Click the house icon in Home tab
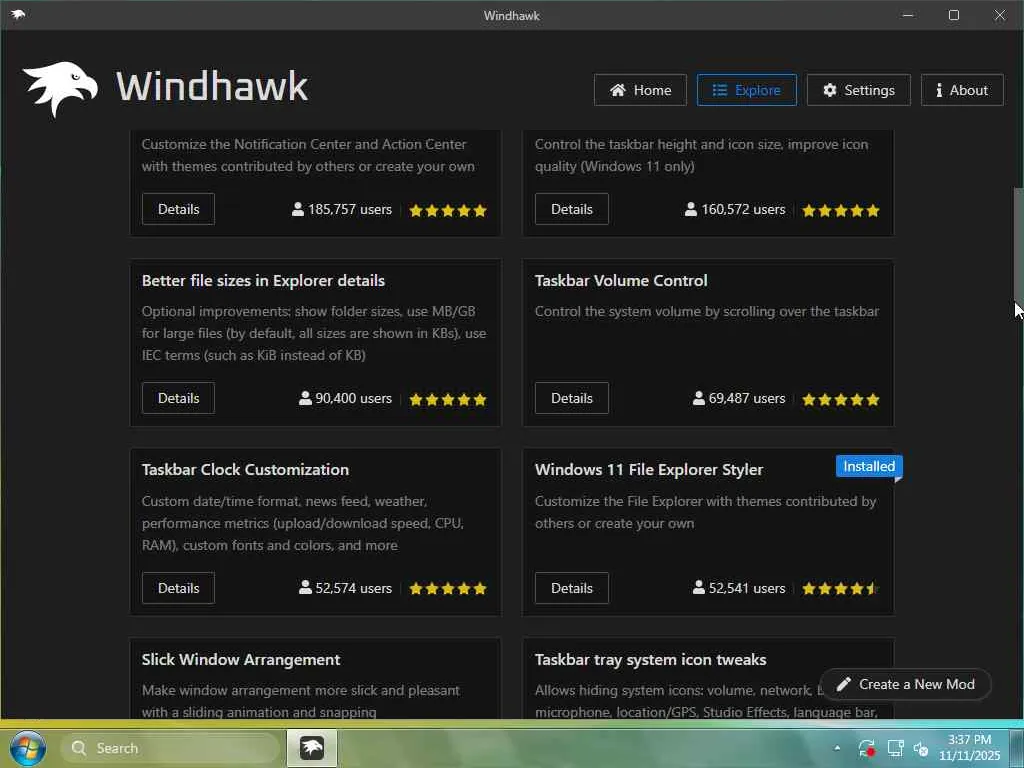1024x768 pixels. 618,90
